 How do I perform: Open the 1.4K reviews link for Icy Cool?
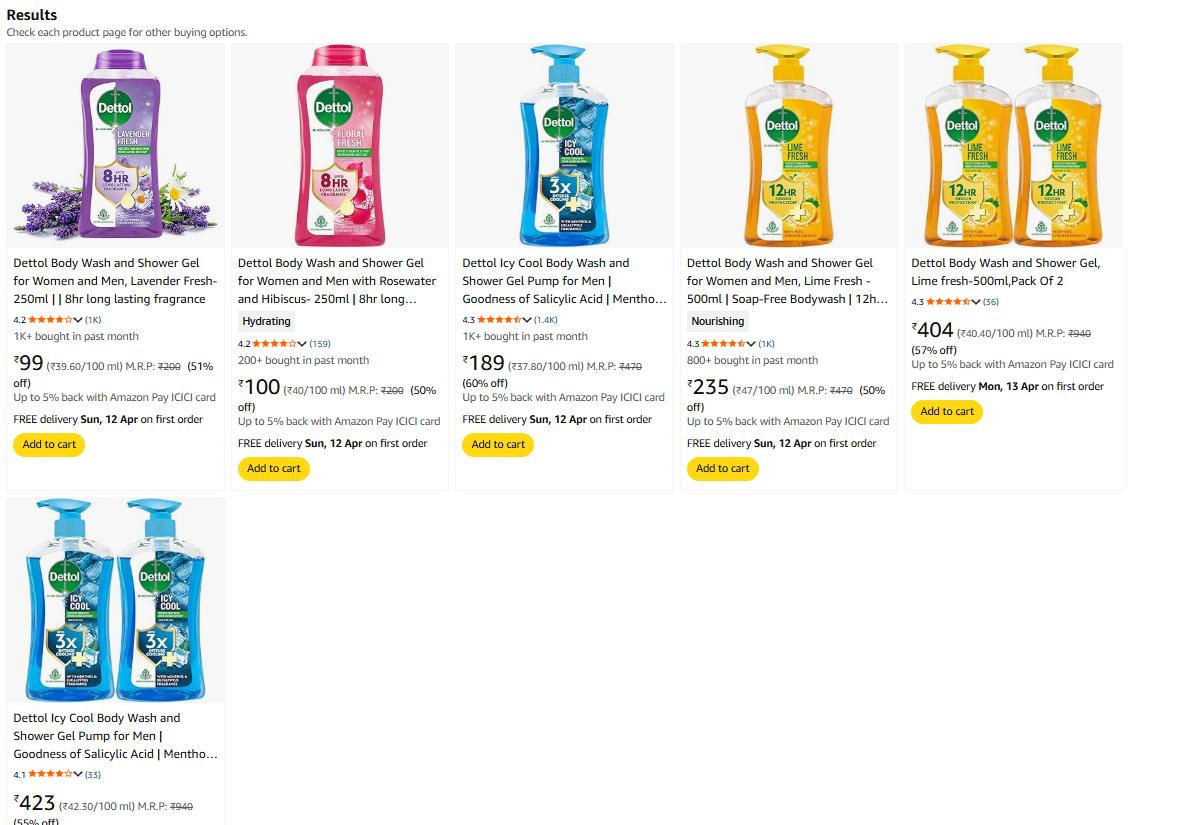[546, 320]
